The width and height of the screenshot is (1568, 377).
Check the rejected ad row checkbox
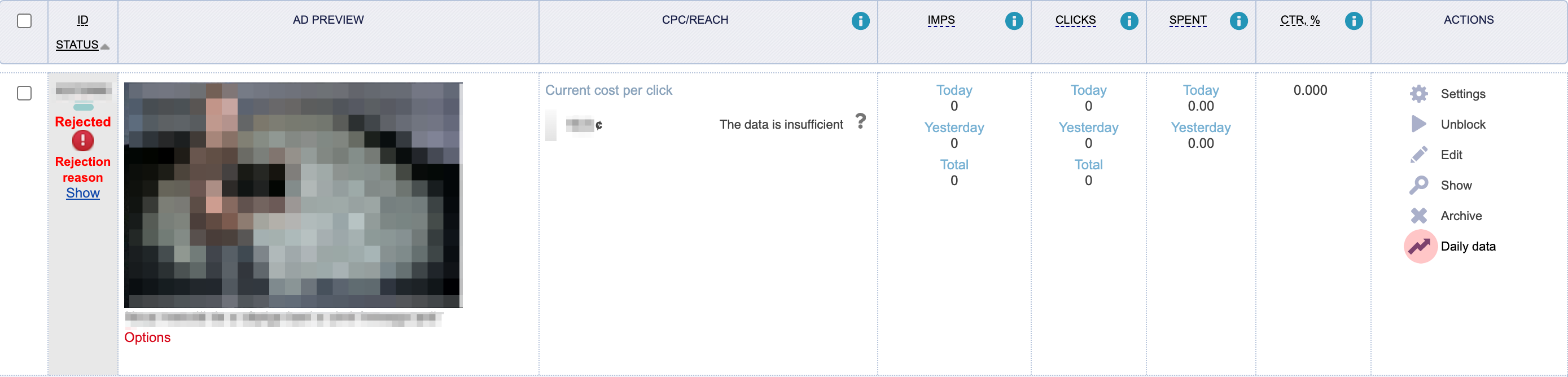(x=24, y=93)
